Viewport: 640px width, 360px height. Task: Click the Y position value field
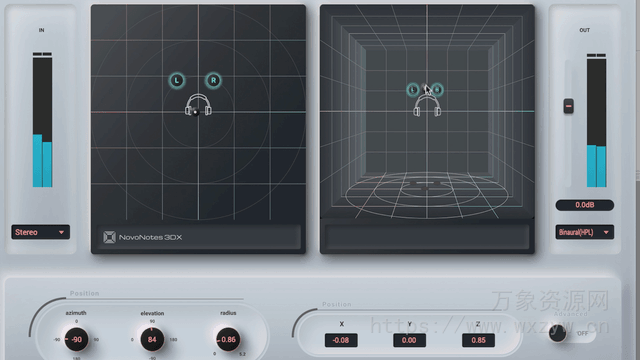409,340
